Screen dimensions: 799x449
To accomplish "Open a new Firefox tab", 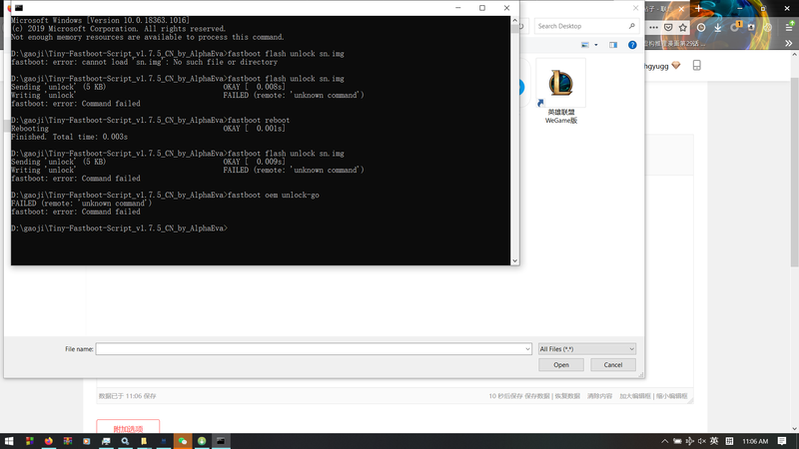I will coord(698,7).
